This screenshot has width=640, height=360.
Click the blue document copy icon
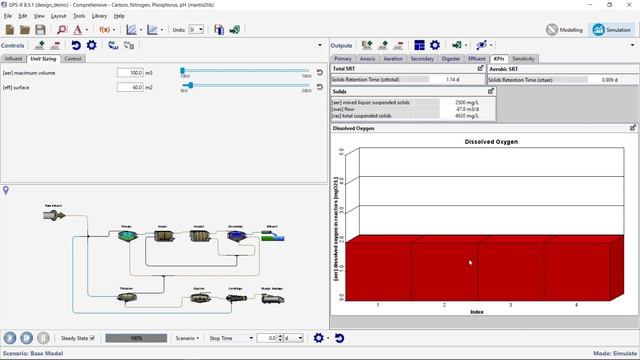point(219,30)
